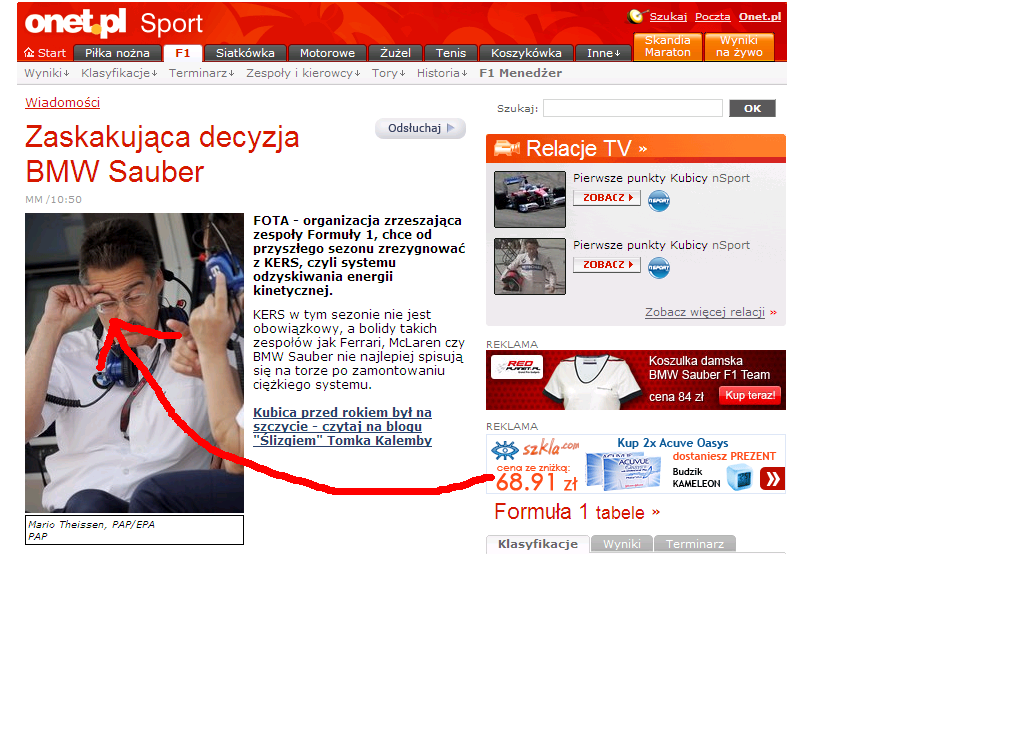
Task: Switch to Wyniki tab under Formuła 1 tabele
Action: click(x=622, y=544)
